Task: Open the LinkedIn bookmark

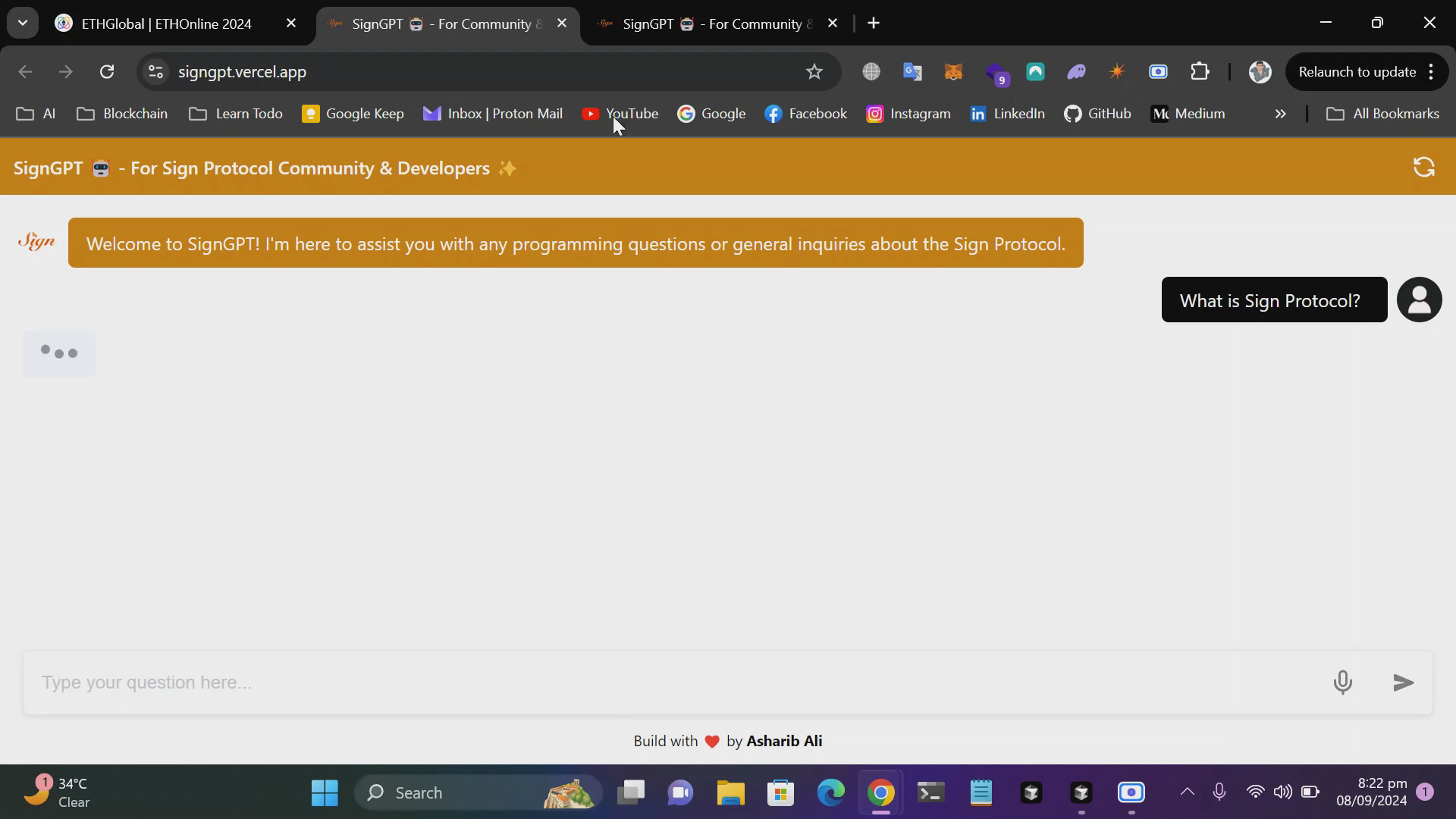Action: [1007, 114]
